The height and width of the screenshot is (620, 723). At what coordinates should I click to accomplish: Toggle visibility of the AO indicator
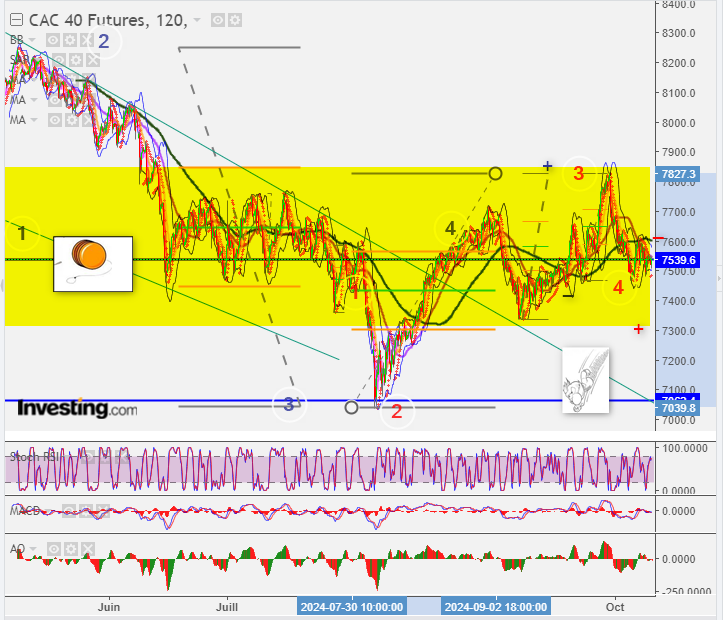pos(54,549)
